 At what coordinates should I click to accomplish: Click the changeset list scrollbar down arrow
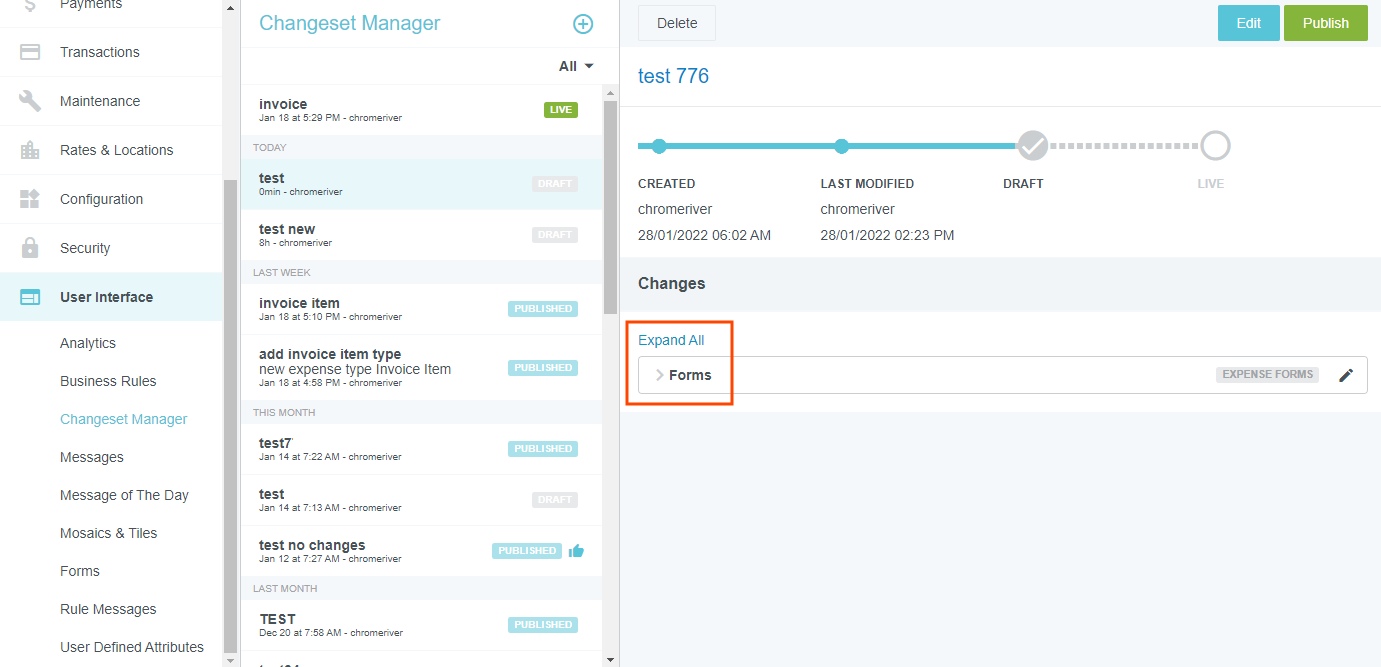click(x=610, y=660)
